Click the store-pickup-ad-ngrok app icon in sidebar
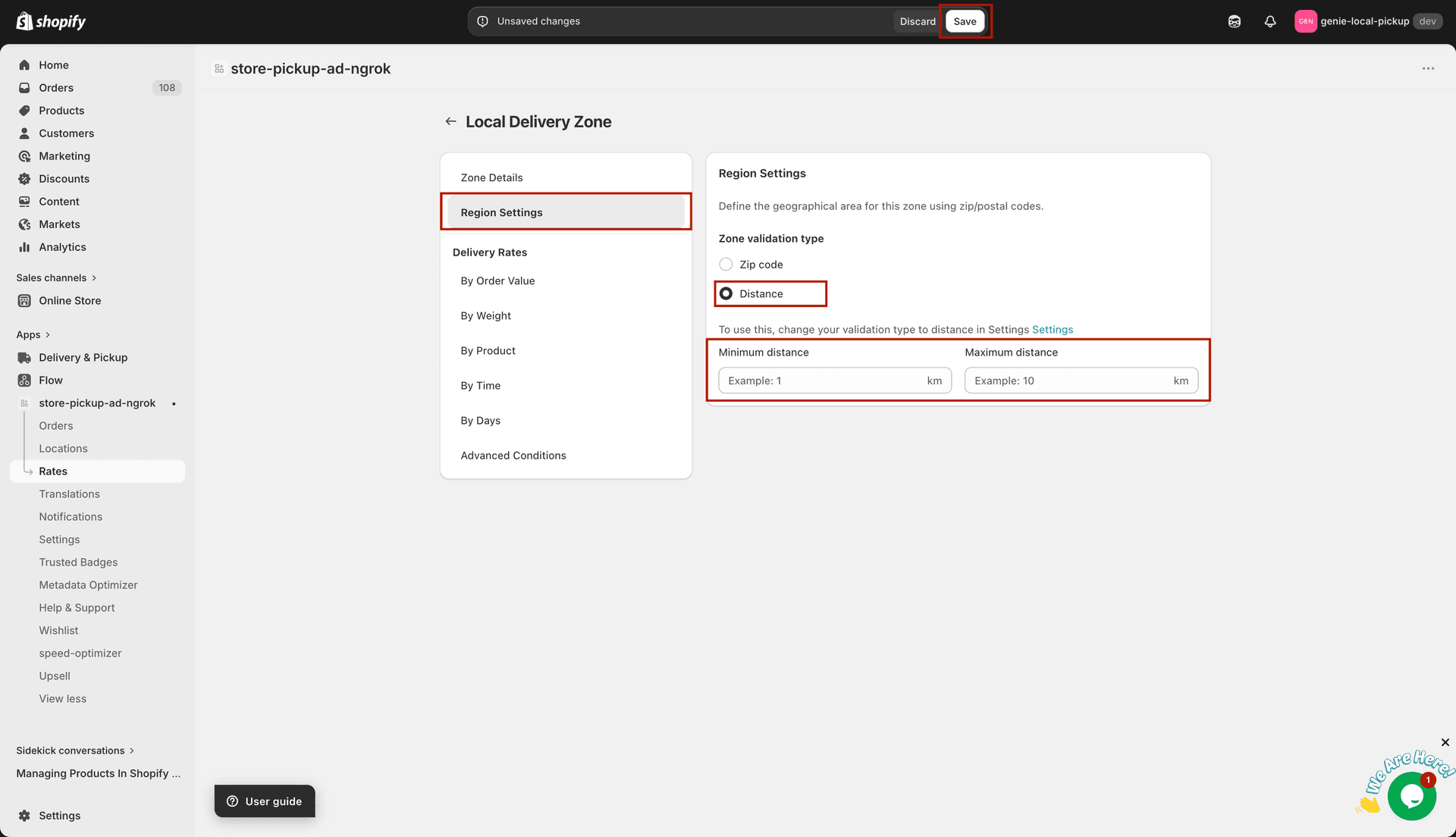This screenshot has height=837, width=1456. (24, 403)
